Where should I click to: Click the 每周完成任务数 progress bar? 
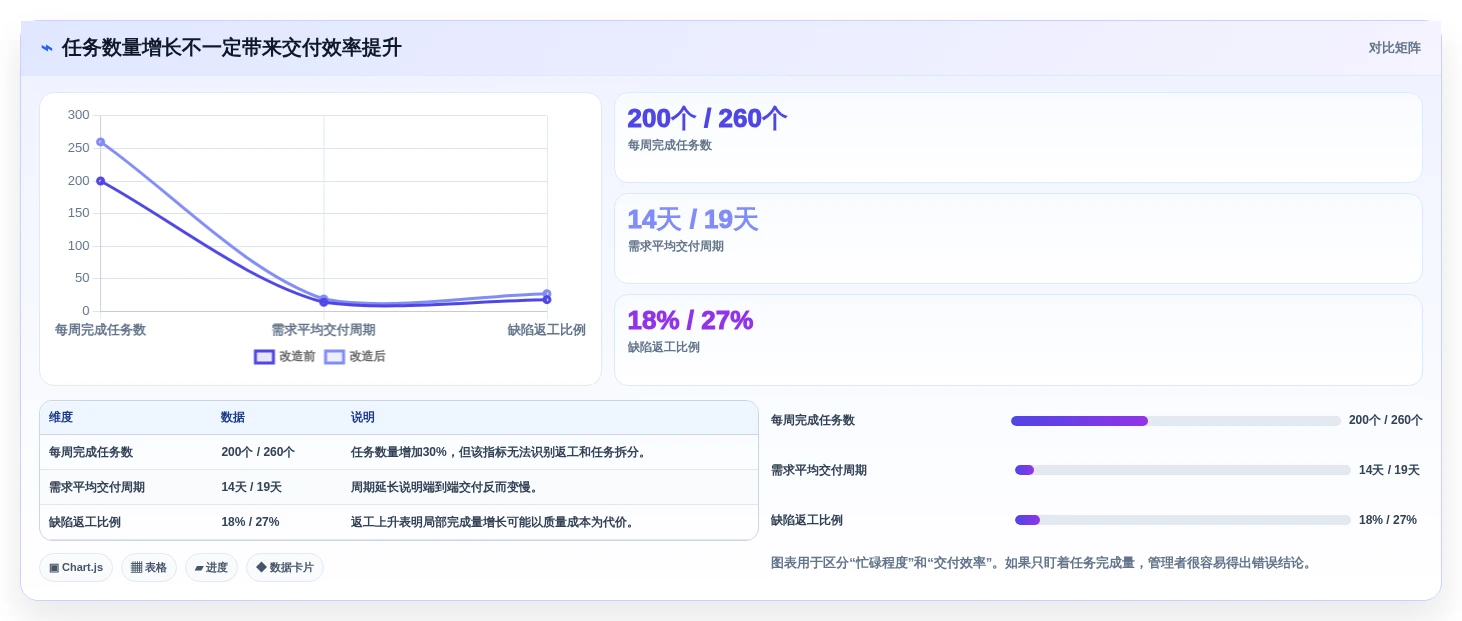[1176, 421]
